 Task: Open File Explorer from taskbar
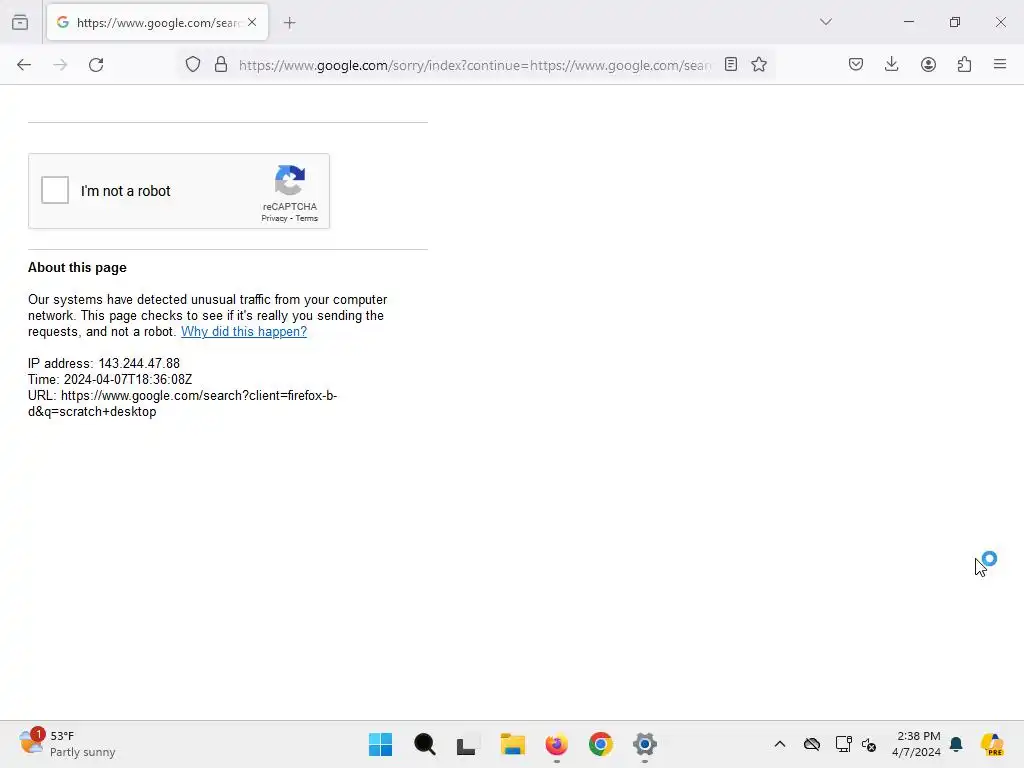513,744
